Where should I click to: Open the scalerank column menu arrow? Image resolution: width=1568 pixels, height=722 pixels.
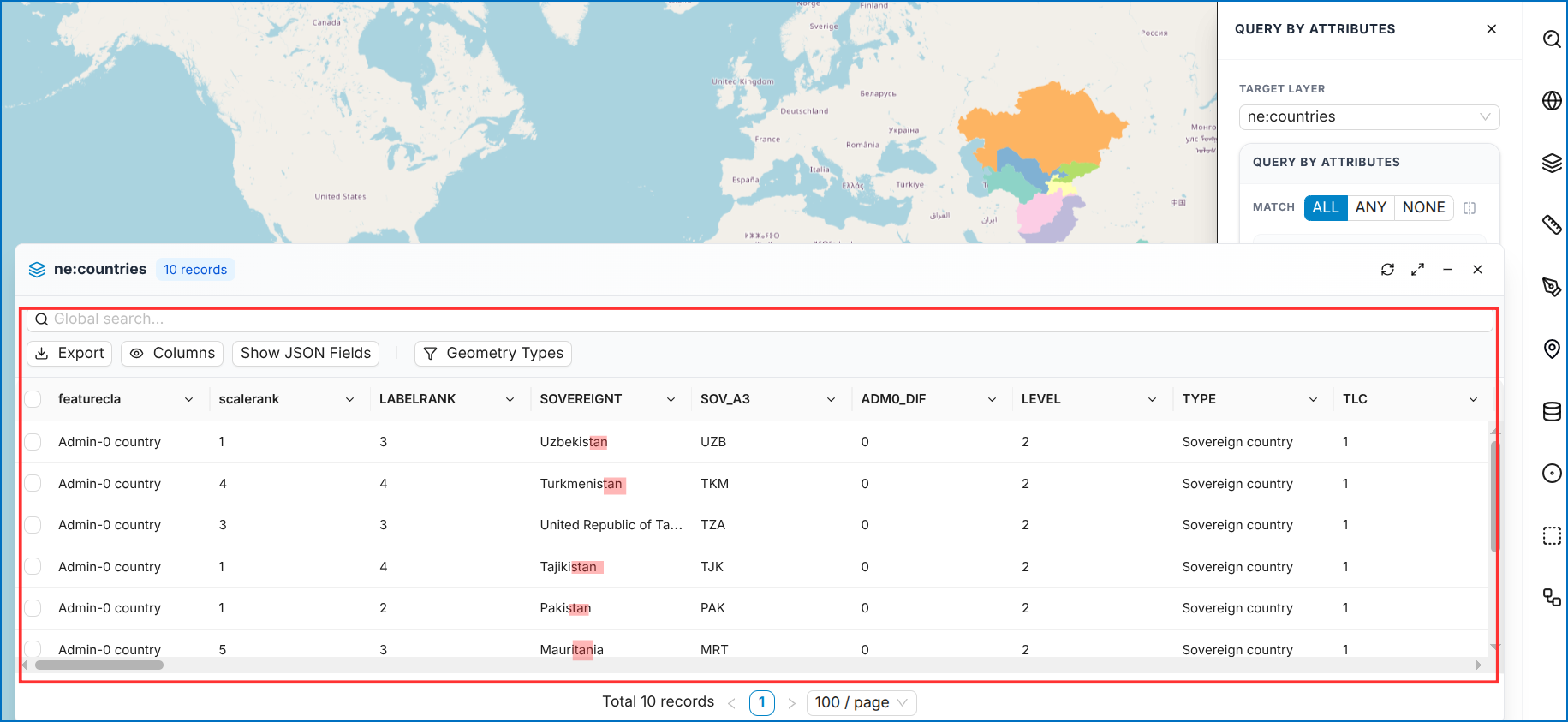click(349, 400)
